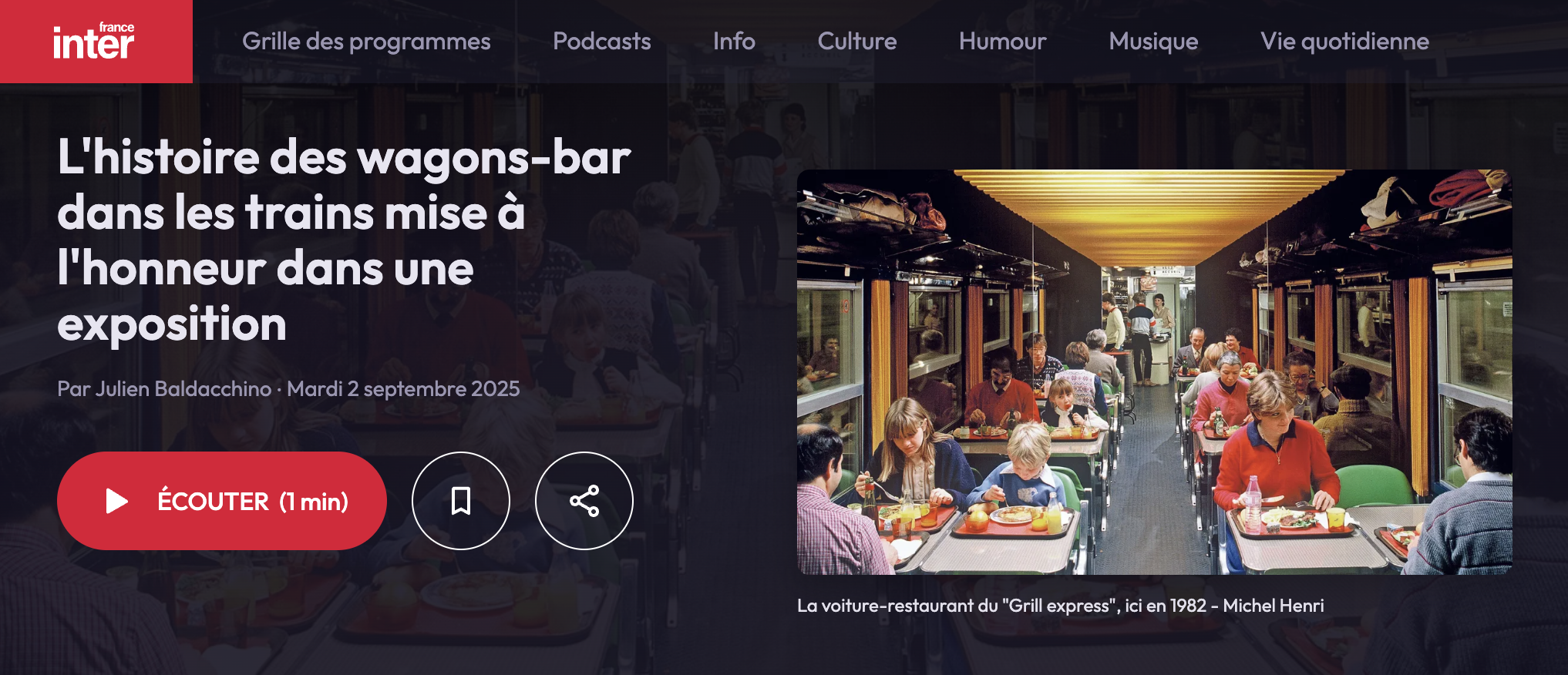Viewport: 1568px width, 675px height.
Task: Click the white play triangle icon
Action: point(116,501)
